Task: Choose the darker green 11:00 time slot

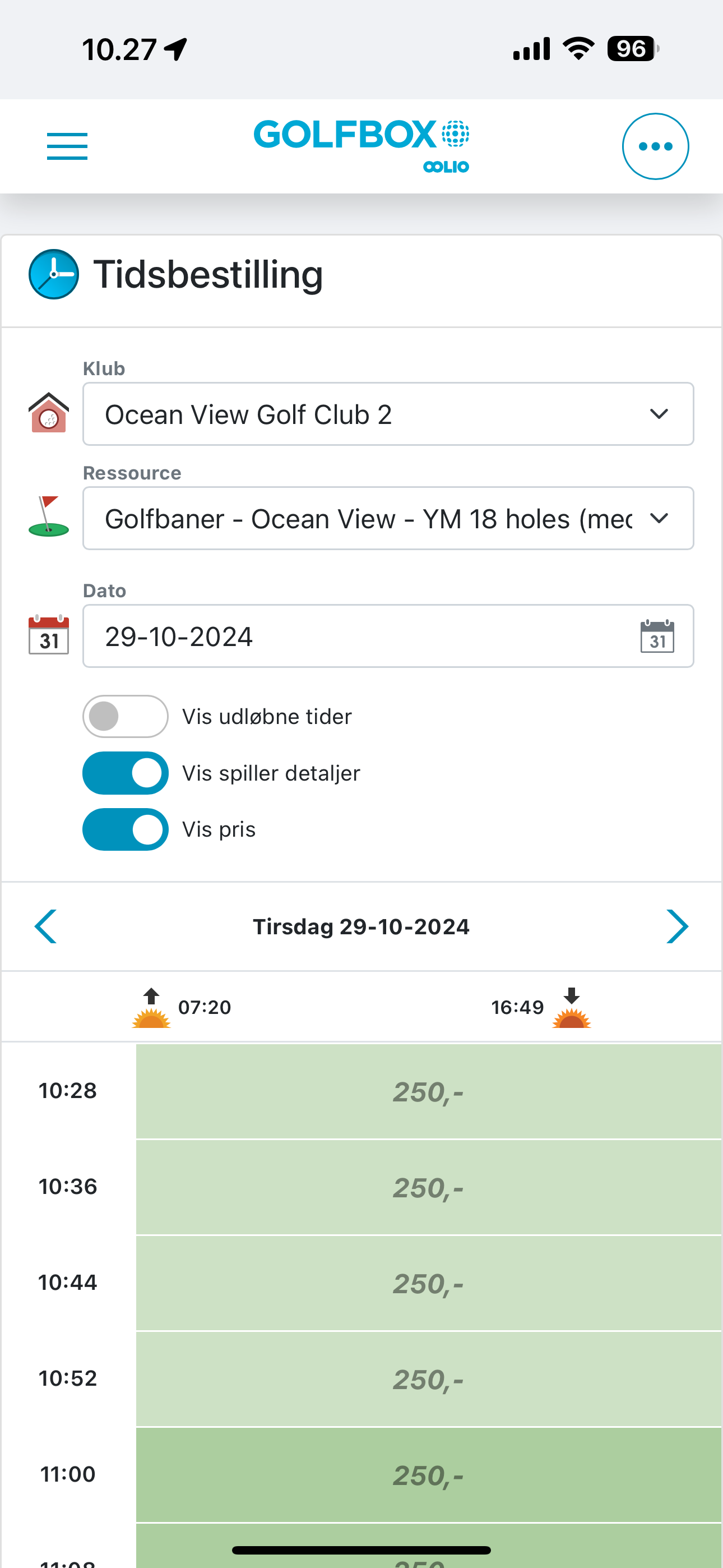Action: (x=428, y=1475)
